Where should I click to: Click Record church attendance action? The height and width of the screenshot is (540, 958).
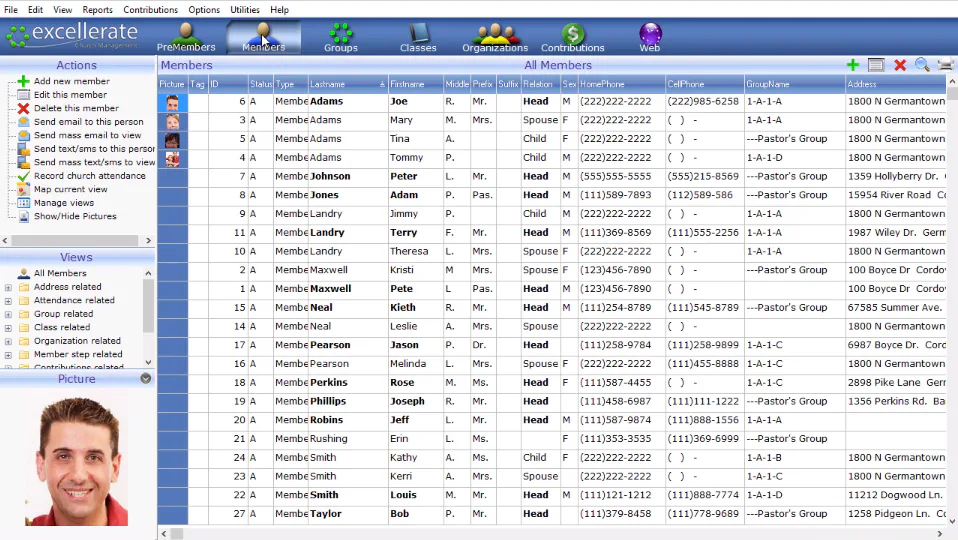89,176
